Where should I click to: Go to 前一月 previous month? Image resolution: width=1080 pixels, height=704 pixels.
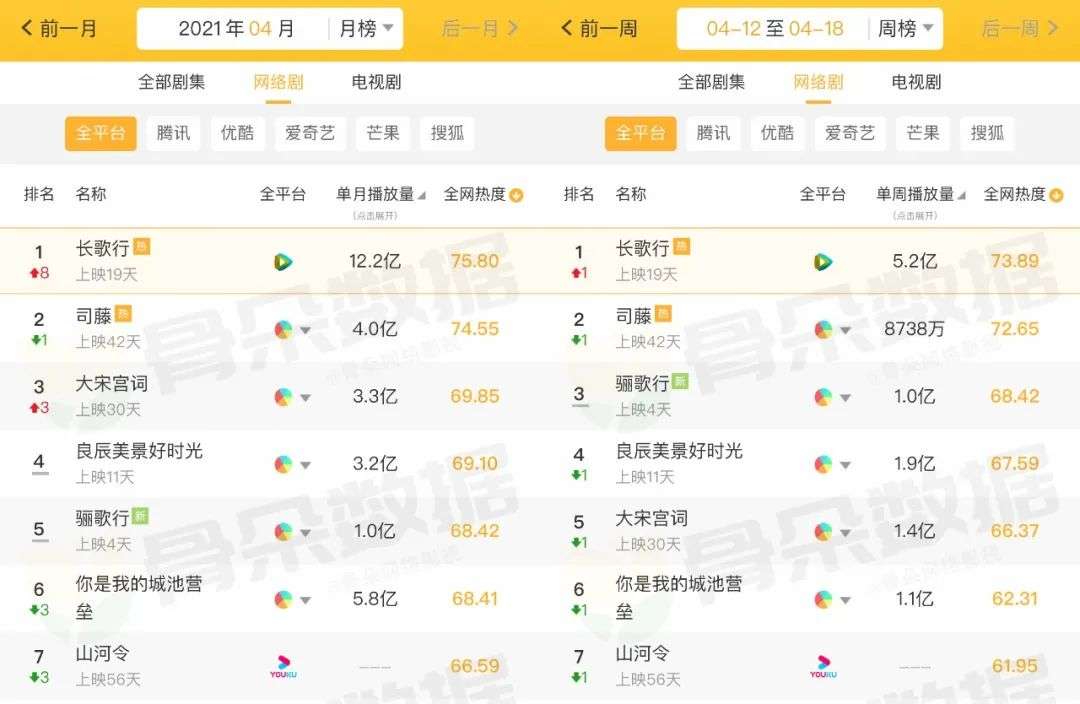pyautogui.click(x=60, y=29)
